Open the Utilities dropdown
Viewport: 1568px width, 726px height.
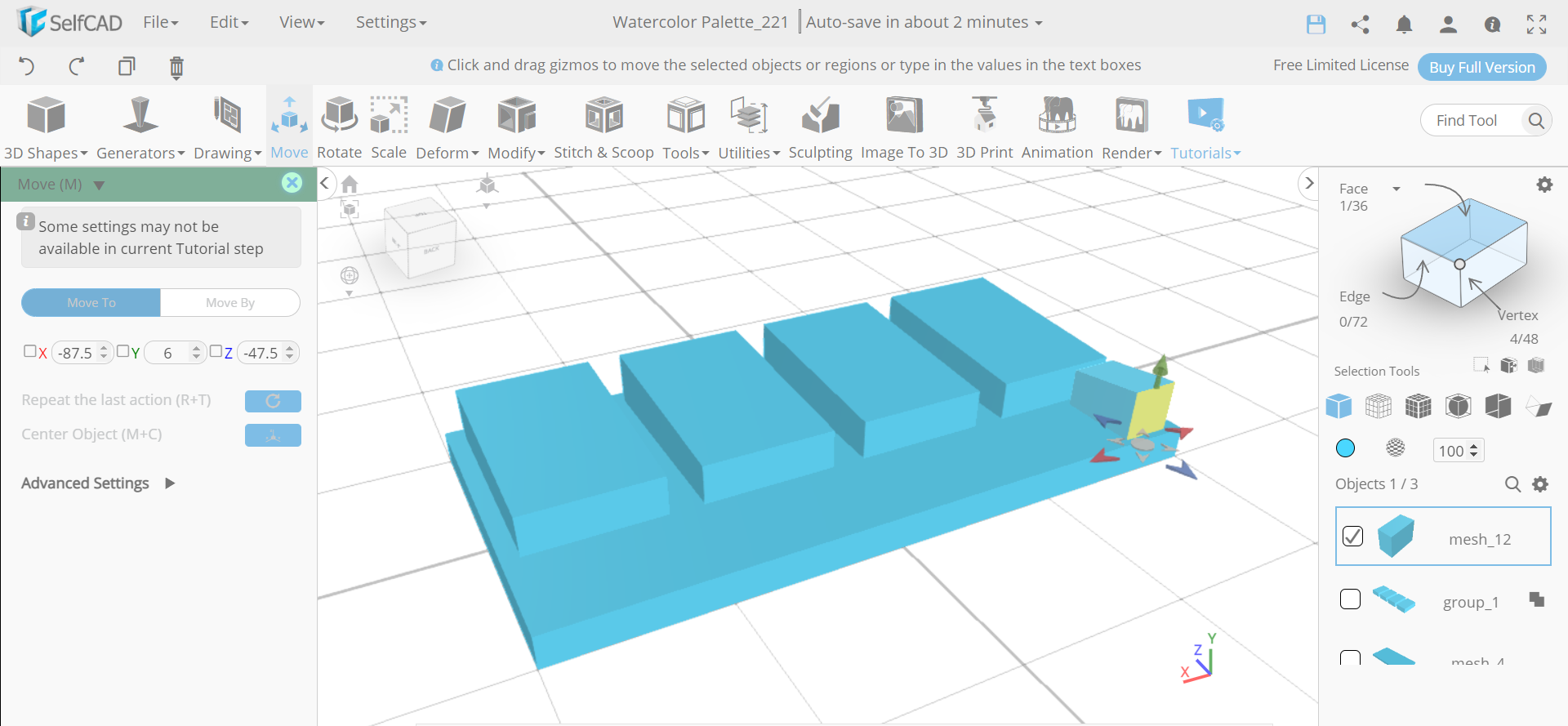point(749,127)
